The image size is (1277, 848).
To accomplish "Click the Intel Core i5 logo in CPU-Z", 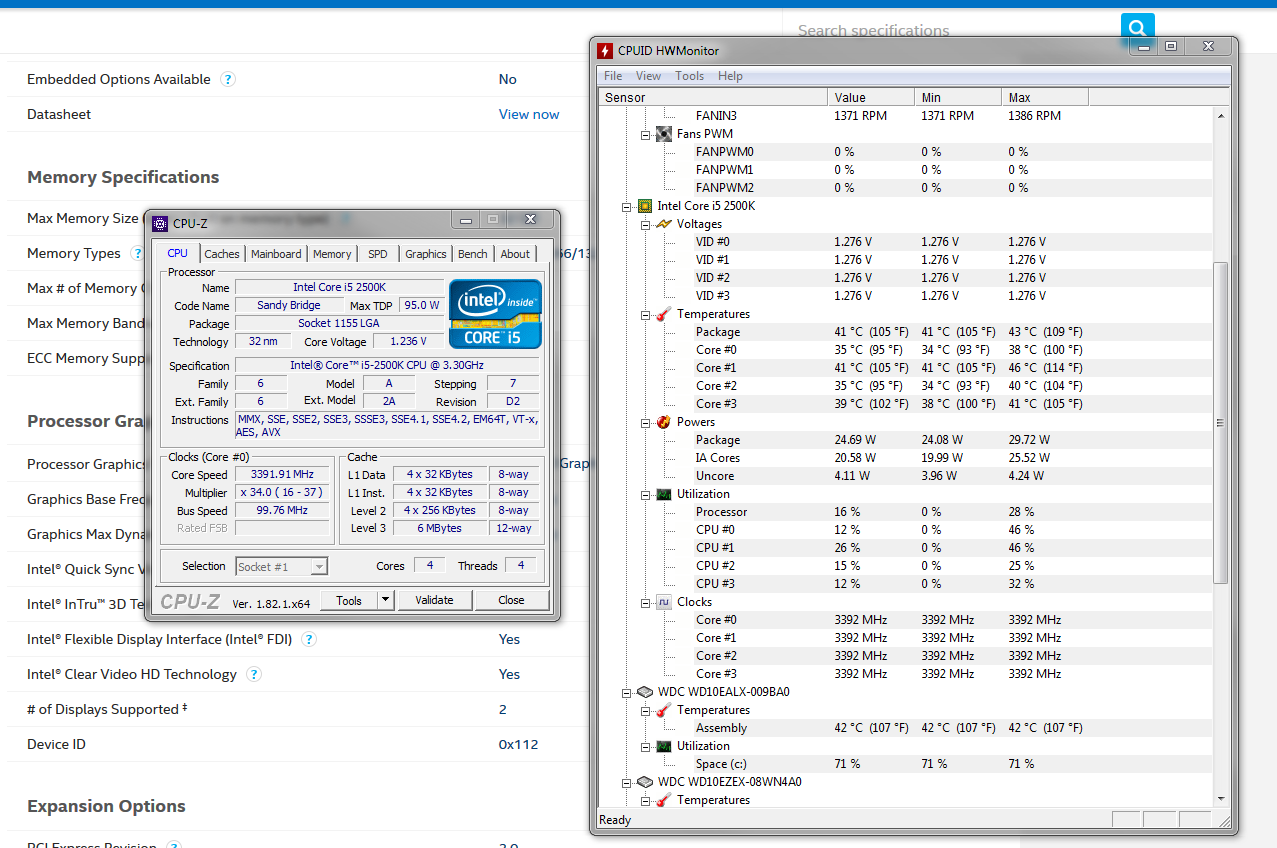I will (495, 313).
